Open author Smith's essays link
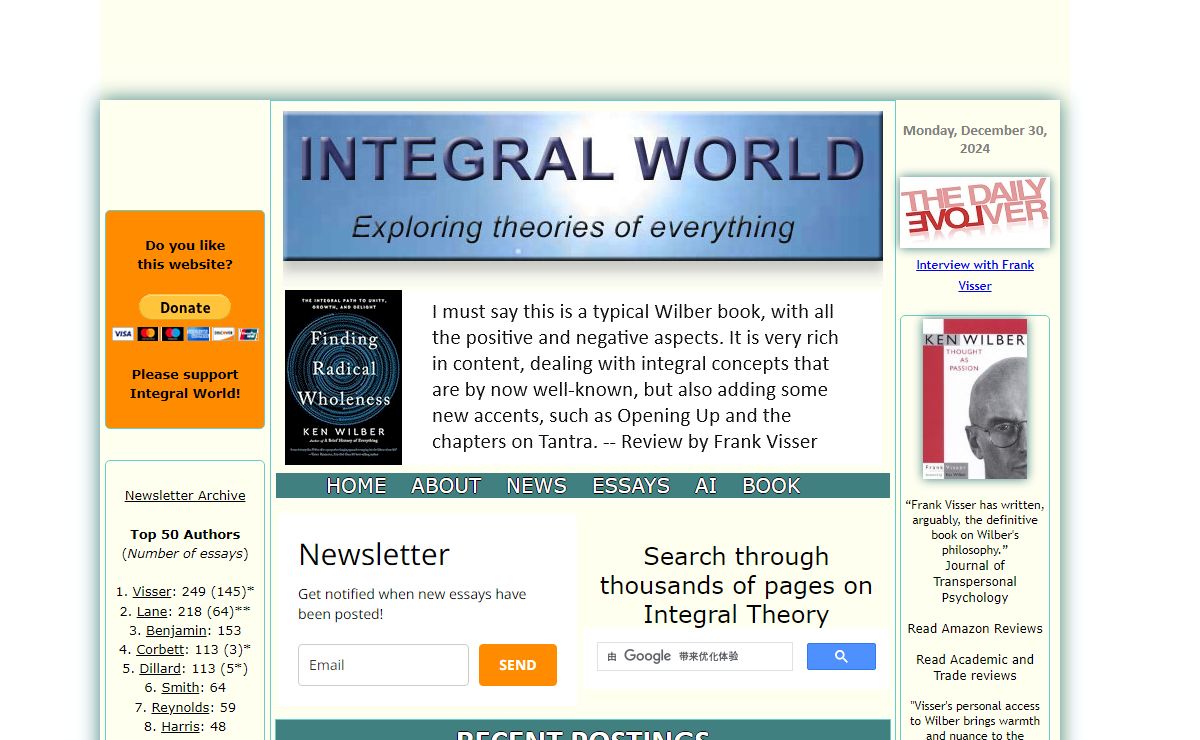 [180, 688]
